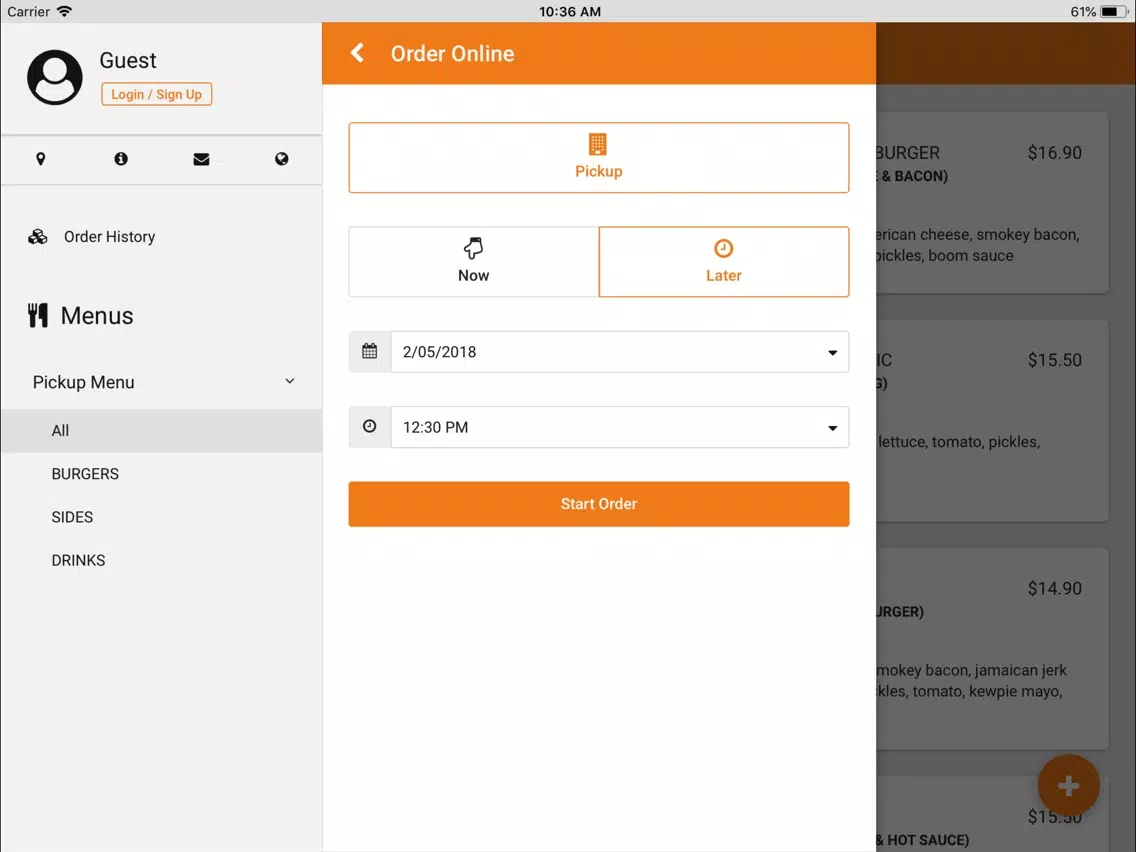Open the globe website icon
Image resolution: width=1136 pixels, height=852 pixels.
tap(282, 159)
